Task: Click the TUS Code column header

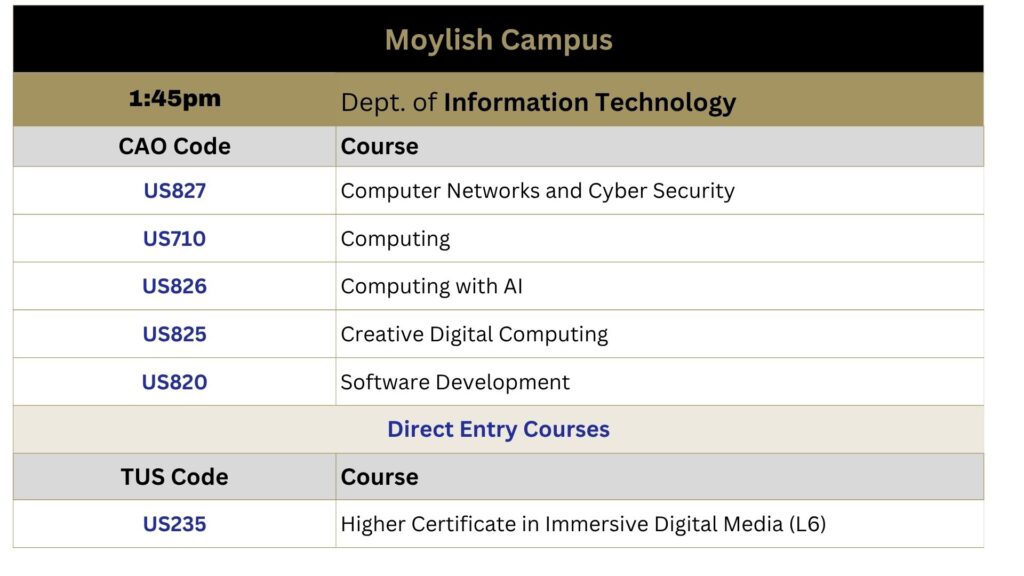Action: pos(174,477)
